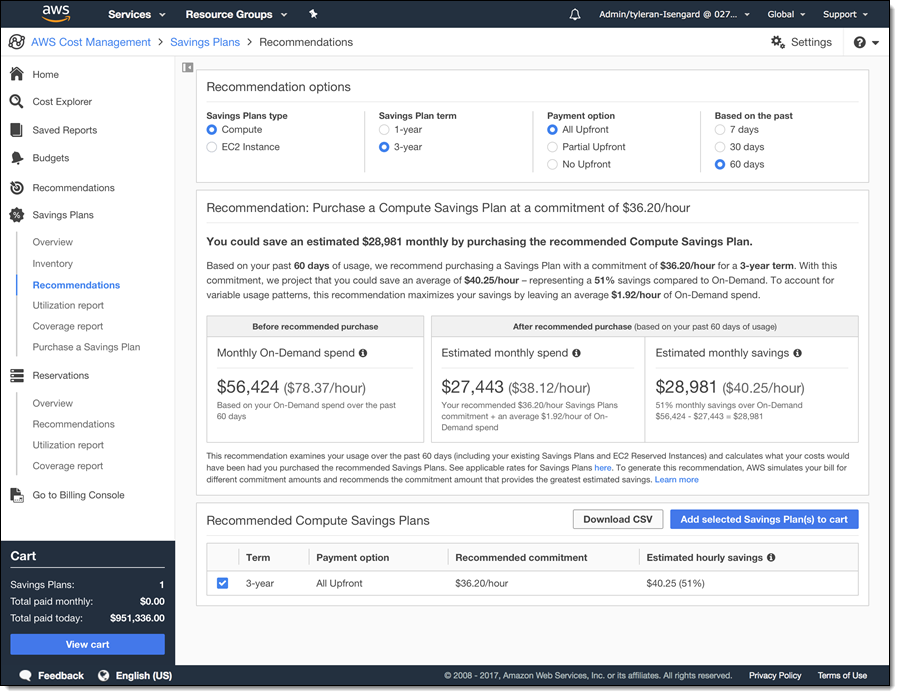Image resolution: width=900 pixels, height=696 pixels.
Task: Open Reservations Recommendations page
Action: point(73,424)
